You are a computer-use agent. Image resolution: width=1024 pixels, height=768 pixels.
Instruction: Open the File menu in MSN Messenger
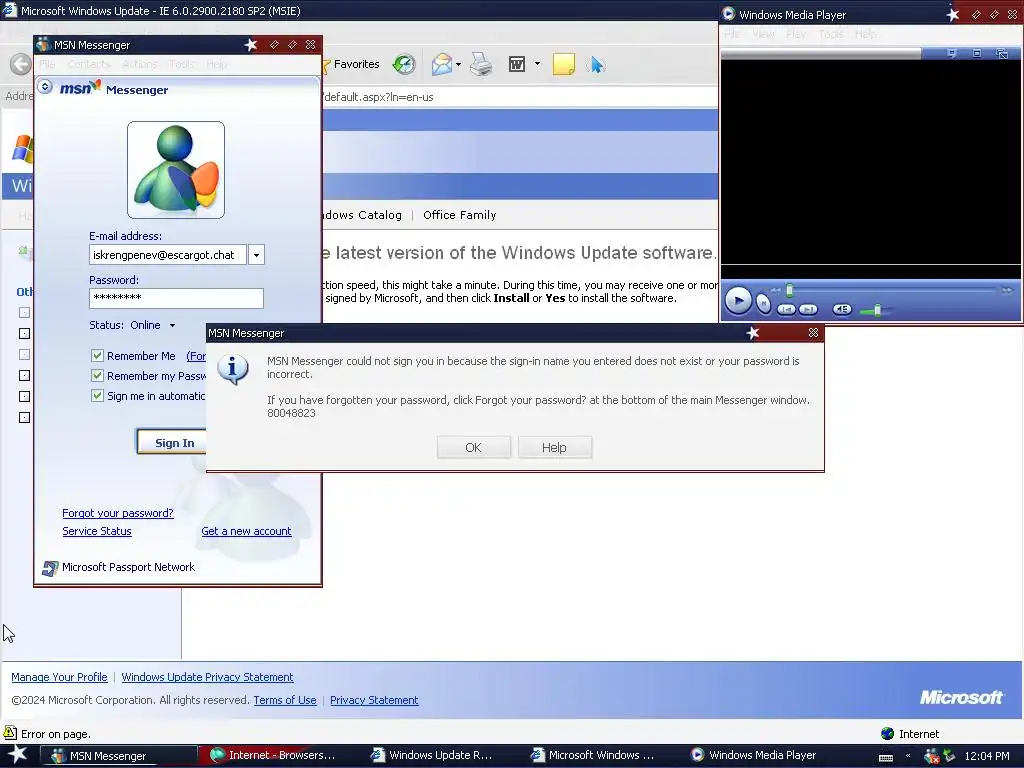pyautogui.click(x=47, y=64)
